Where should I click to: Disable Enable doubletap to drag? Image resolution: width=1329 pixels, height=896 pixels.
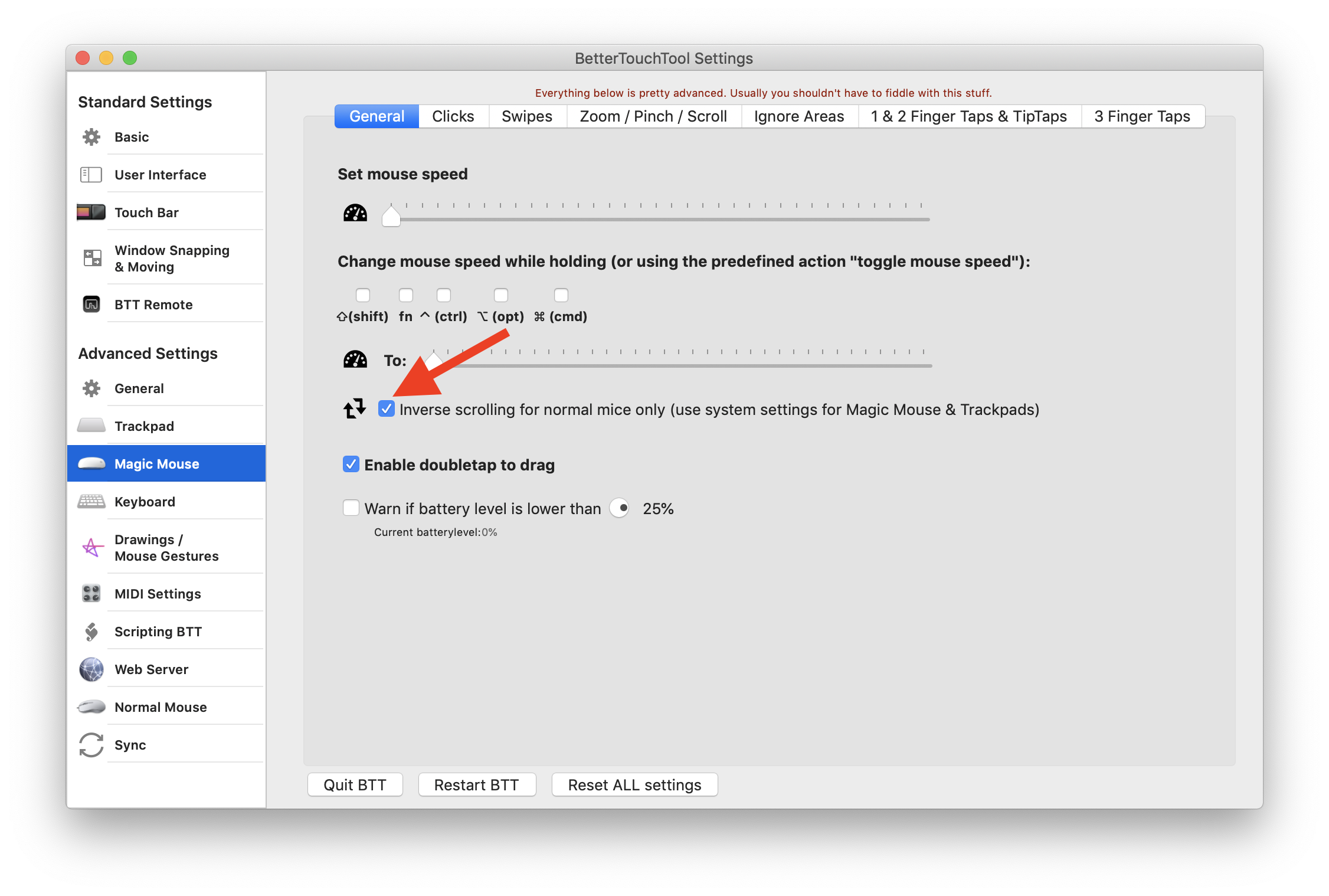[351, 465]
